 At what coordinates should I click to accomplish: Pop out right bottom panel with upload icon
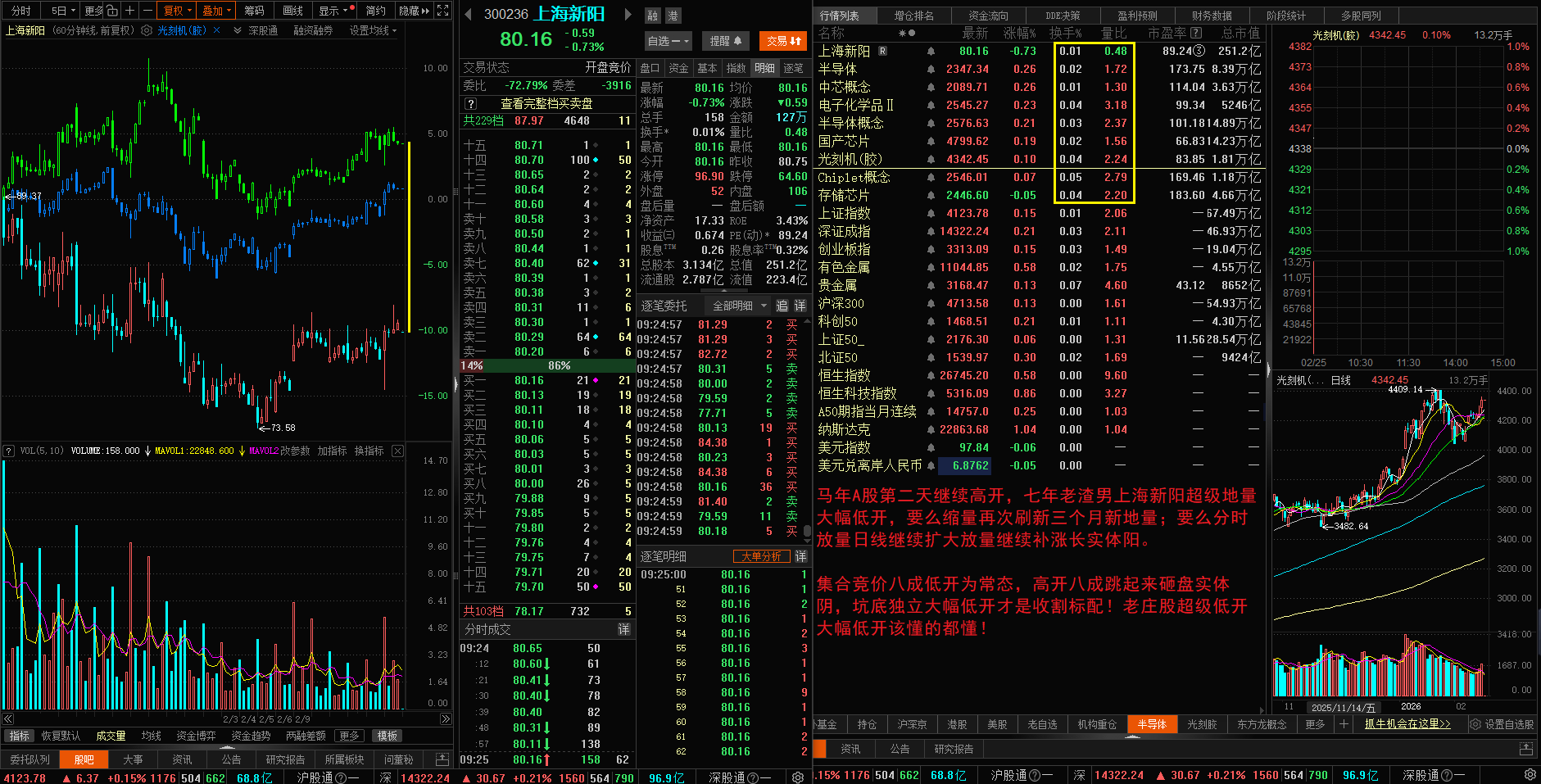[1525, 749]
